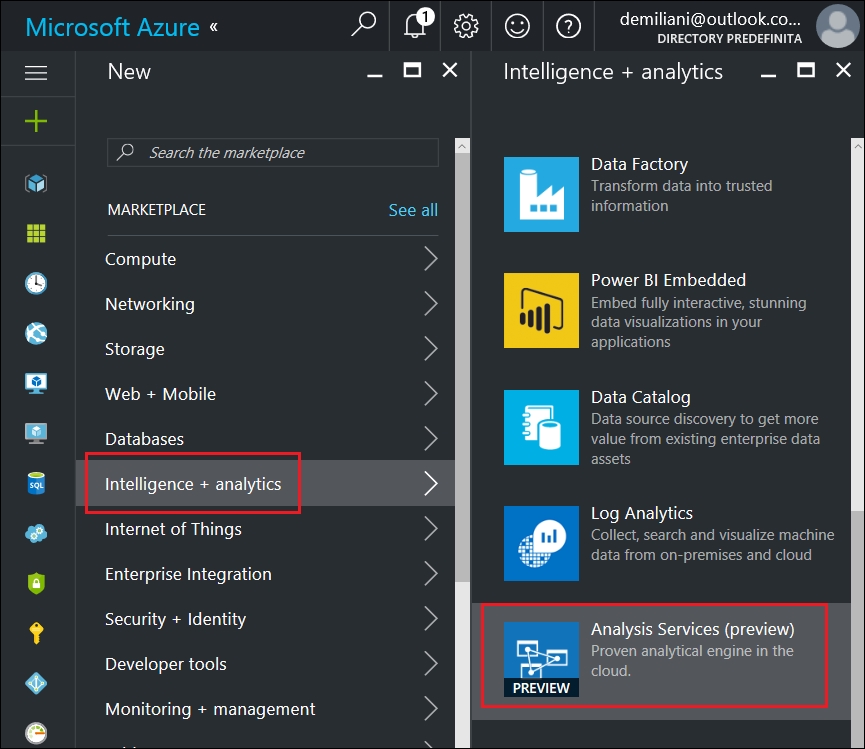Open the settings gear in top bar
865x749 pixels.
pos(466,26)
